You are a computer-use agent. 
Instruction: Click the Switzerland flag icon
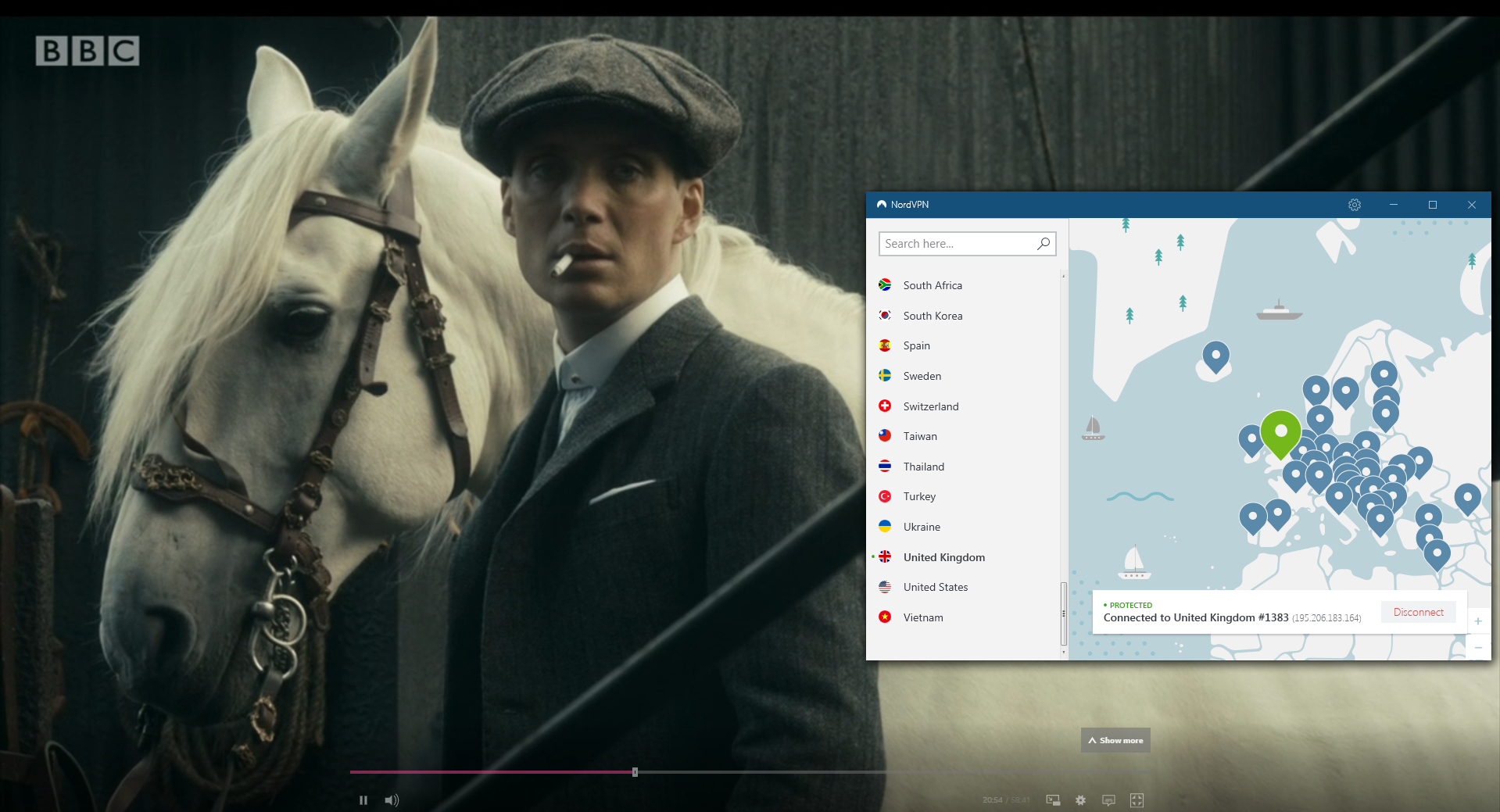click(x=885, y=406)
